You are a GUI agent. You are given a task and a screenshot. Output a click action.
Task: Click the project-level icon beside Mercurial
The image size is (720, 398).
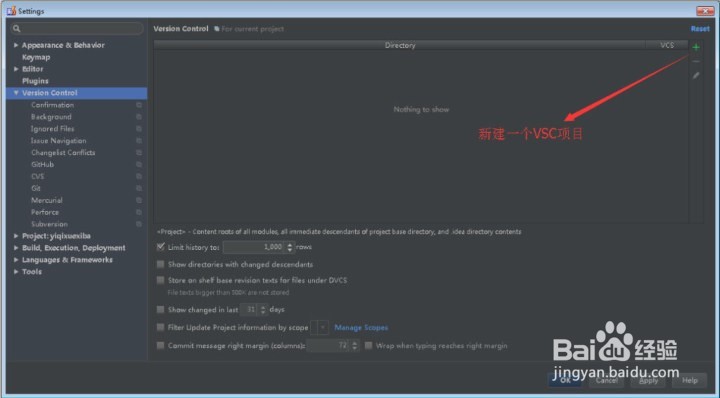point(139,200)
